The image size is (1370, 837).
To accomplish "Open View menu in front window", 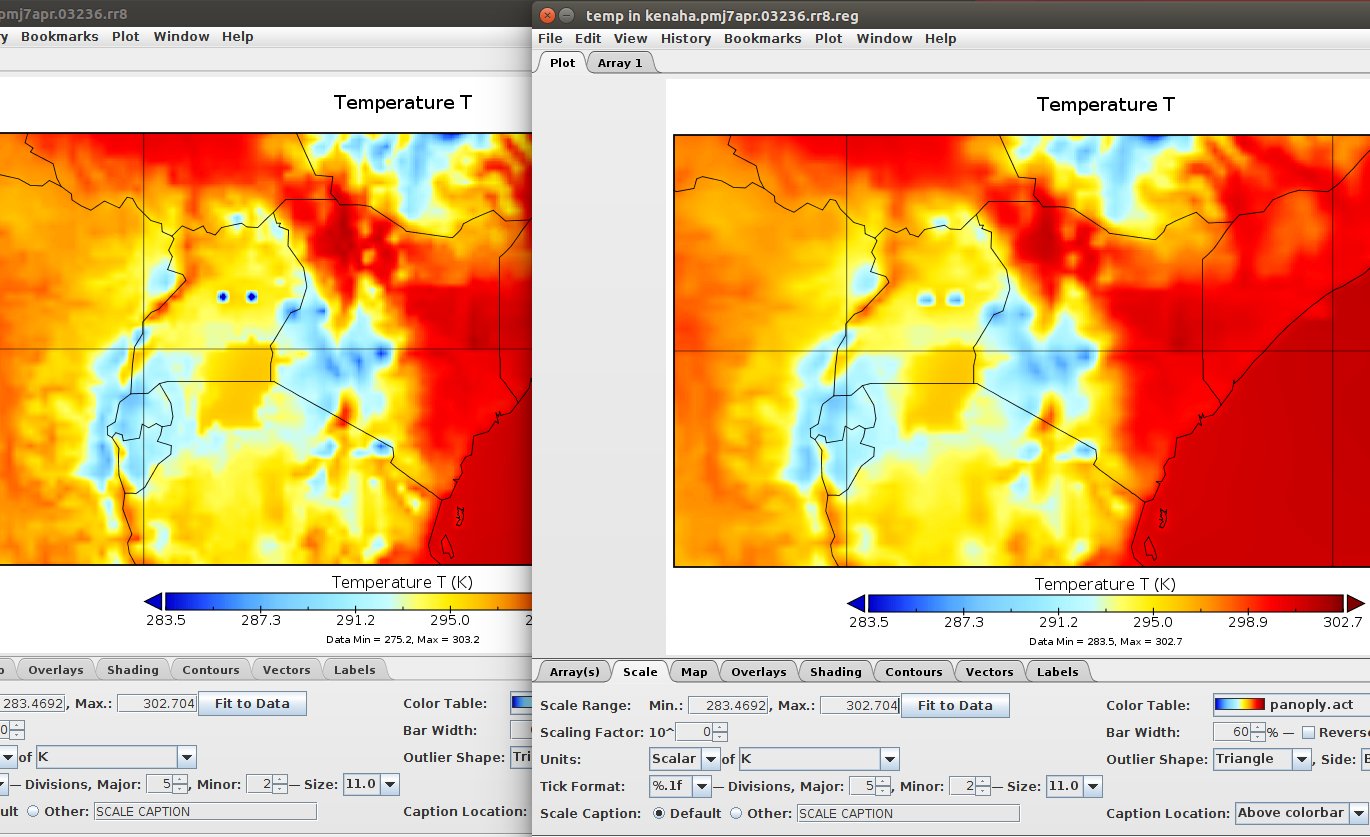I will pyautogui.click(x=630, y=38).
